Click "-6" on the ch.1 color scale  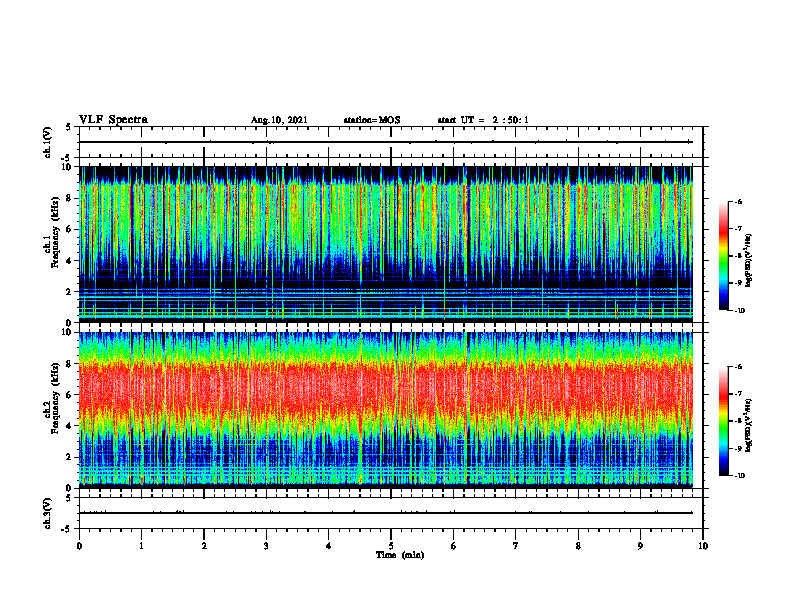point(738,201)
